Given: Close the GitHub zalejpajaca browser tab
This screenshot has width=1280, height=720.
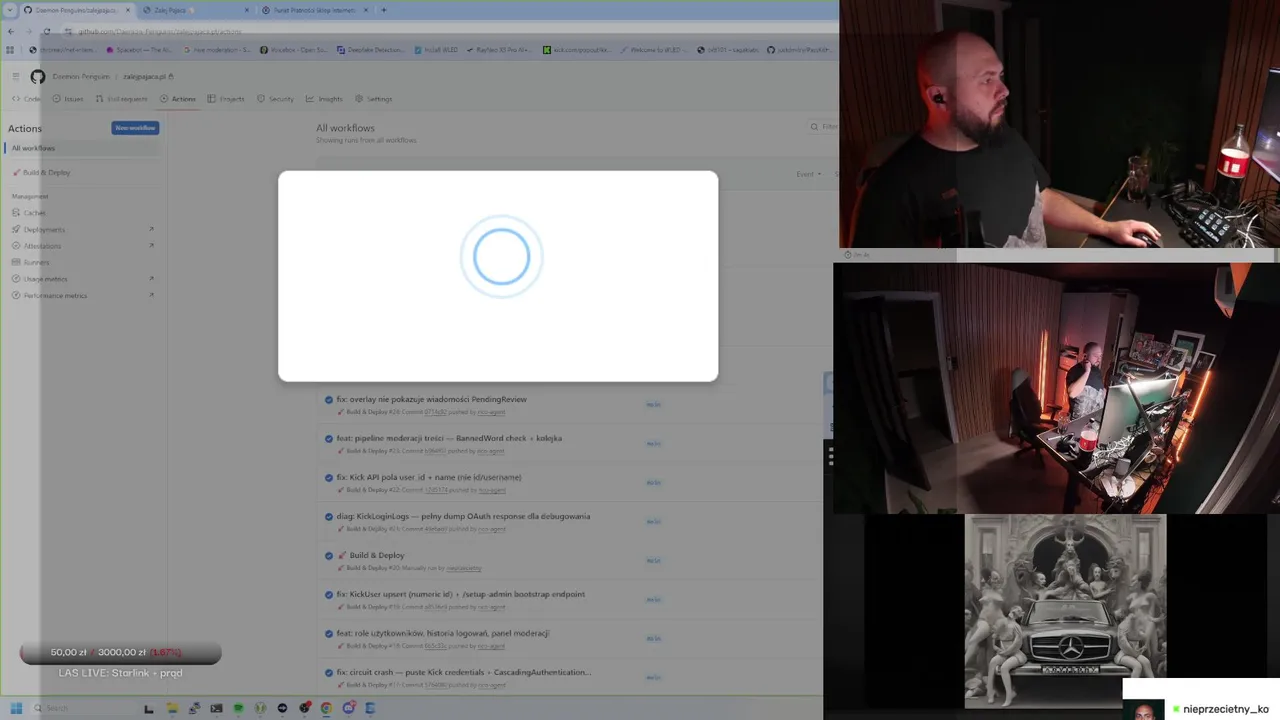Looking at the screenshot, I should (x=128, y=10).
